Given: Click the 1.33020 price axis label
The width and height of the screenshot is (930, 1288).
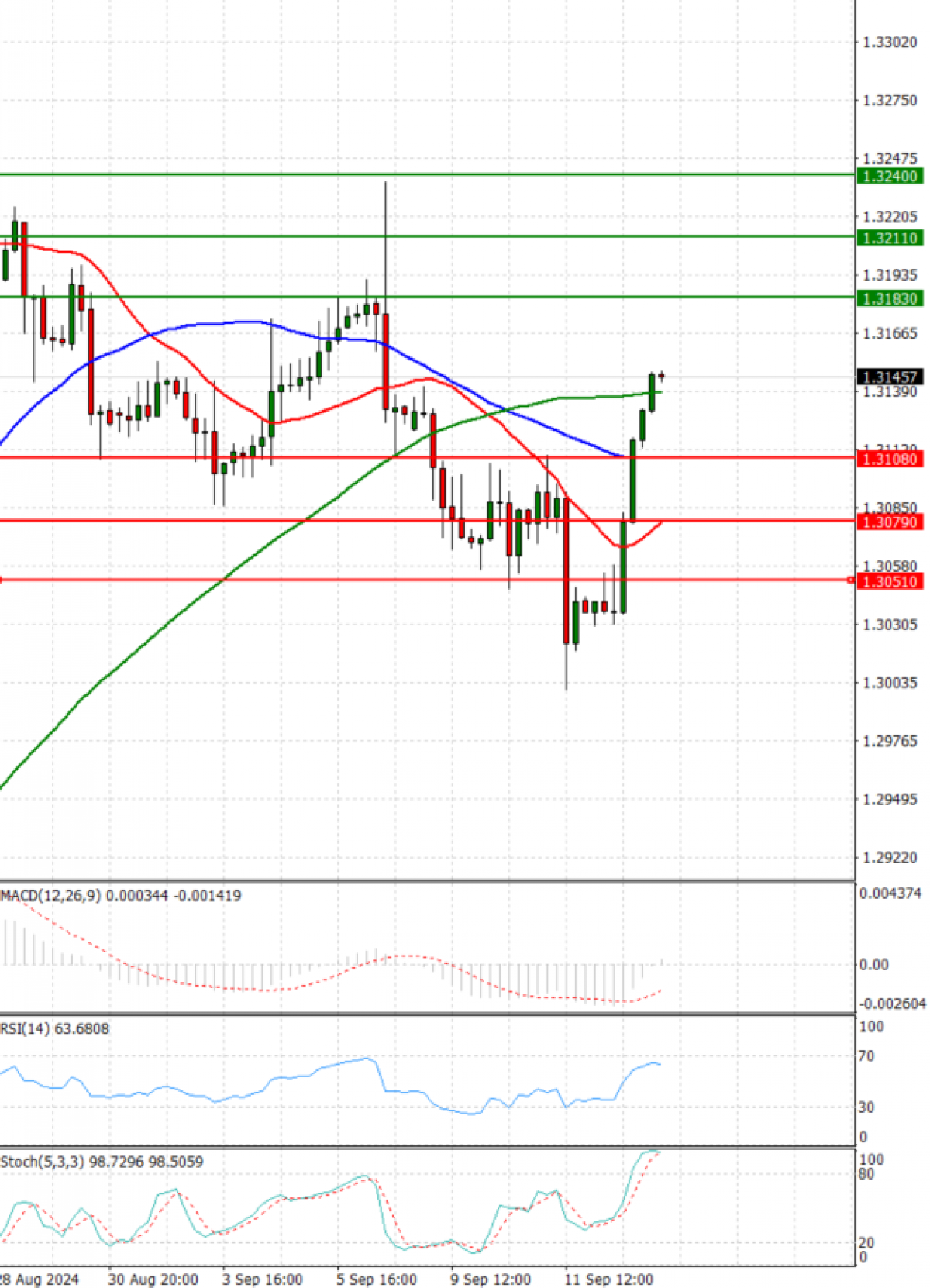Looking at the screenshot, I should [x=890, y=42].
